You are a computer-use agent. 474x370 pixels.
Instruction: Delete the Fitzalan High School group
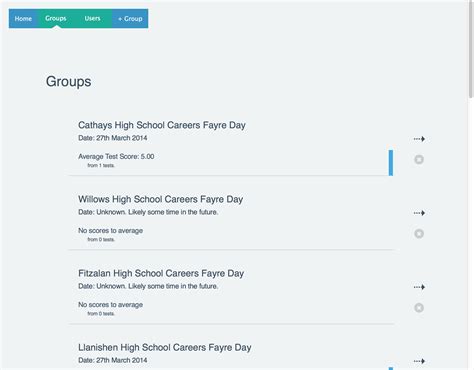(x=419, y=308)
